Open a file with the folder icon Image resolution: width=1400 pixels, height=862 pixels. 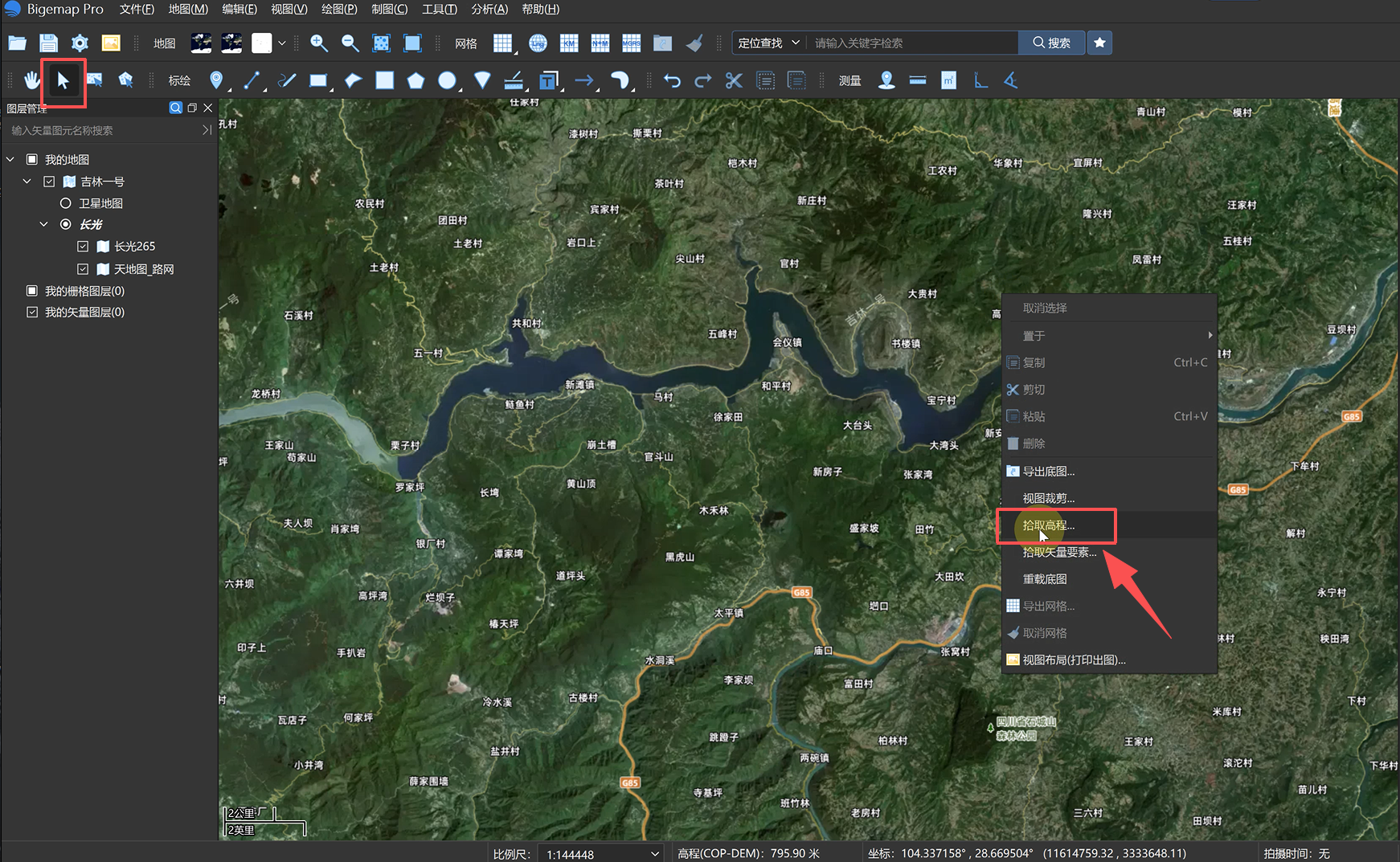click(x=17, y=43)
